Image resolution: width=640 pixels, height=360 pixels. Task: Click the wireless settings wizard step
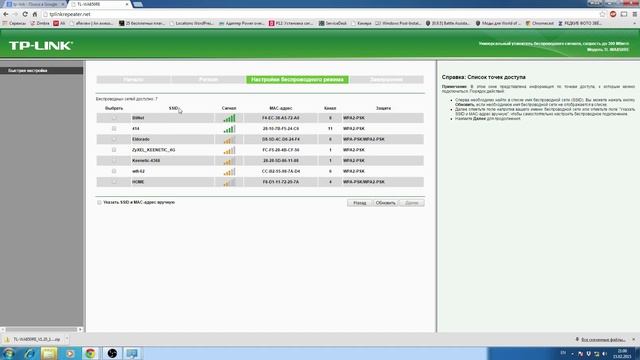point(297,80)
